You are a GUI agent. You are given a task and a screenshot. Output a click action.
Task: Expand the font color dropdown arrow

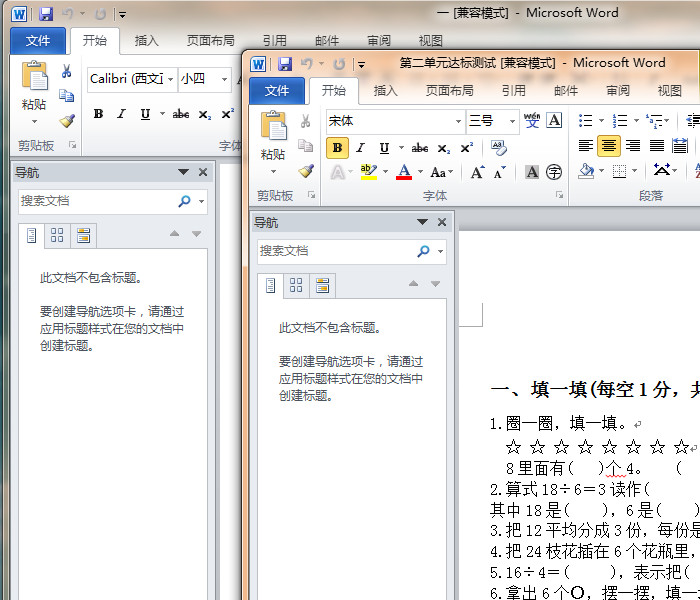[x=420, y=171]
